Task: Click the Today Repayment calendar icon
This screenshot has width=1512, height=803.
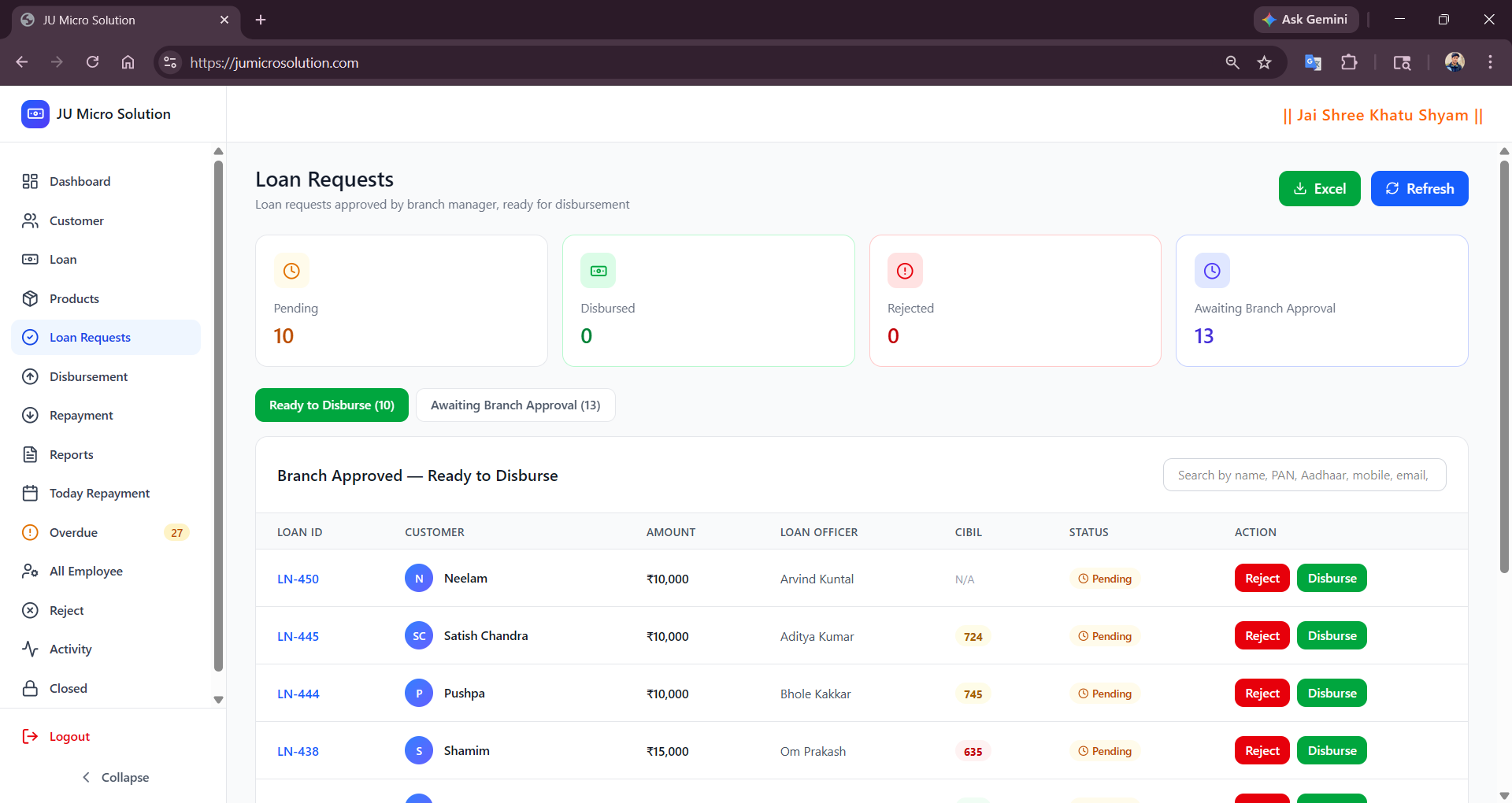Action: pos(30,493)
